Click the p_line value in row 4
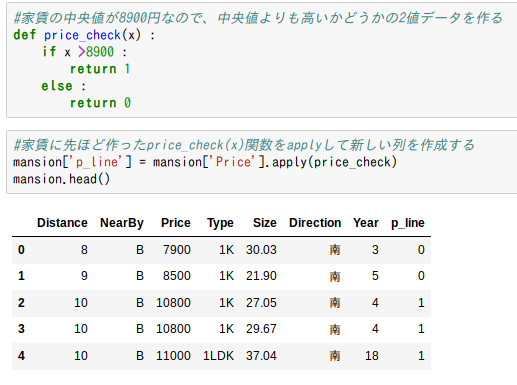Screen dimensions: 517x385 (421, 356)
